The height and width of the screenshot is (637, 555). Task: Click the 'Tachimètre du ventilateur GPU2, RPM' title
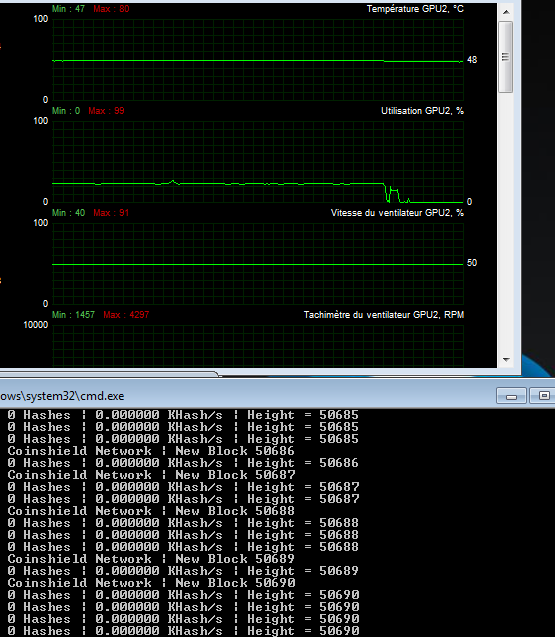point(384,315)
